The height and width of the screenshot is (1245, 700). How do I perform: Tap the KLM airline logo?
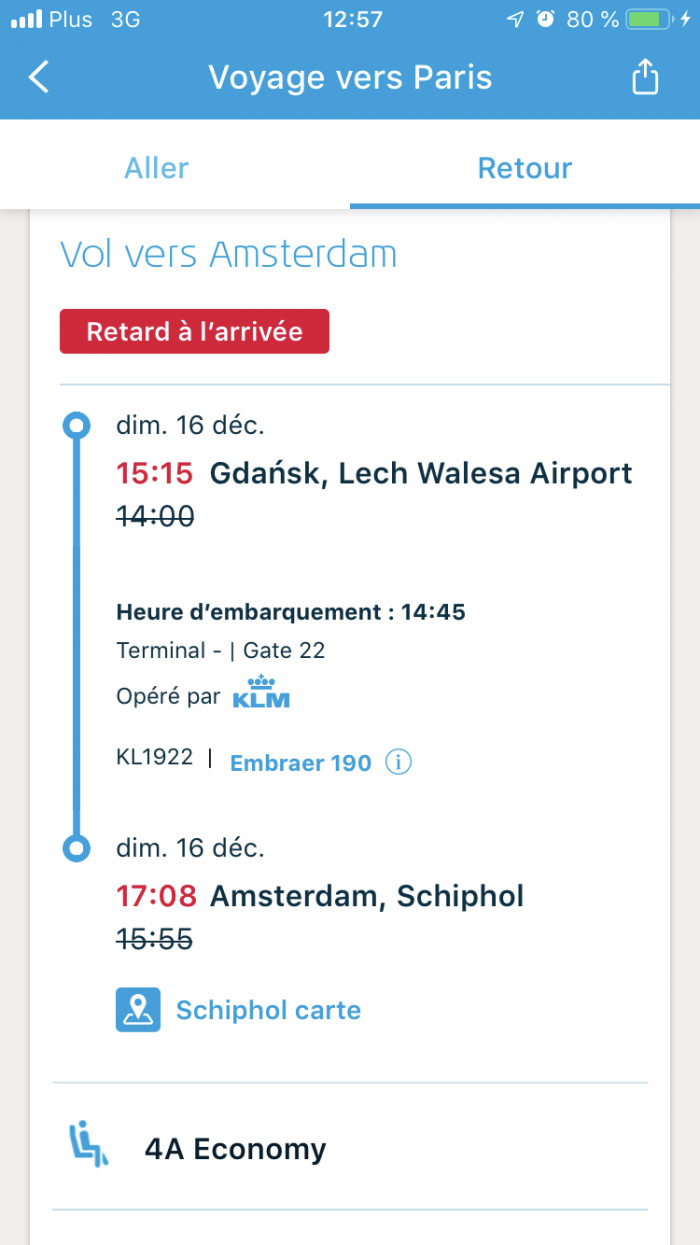click(x=260, y=692)
